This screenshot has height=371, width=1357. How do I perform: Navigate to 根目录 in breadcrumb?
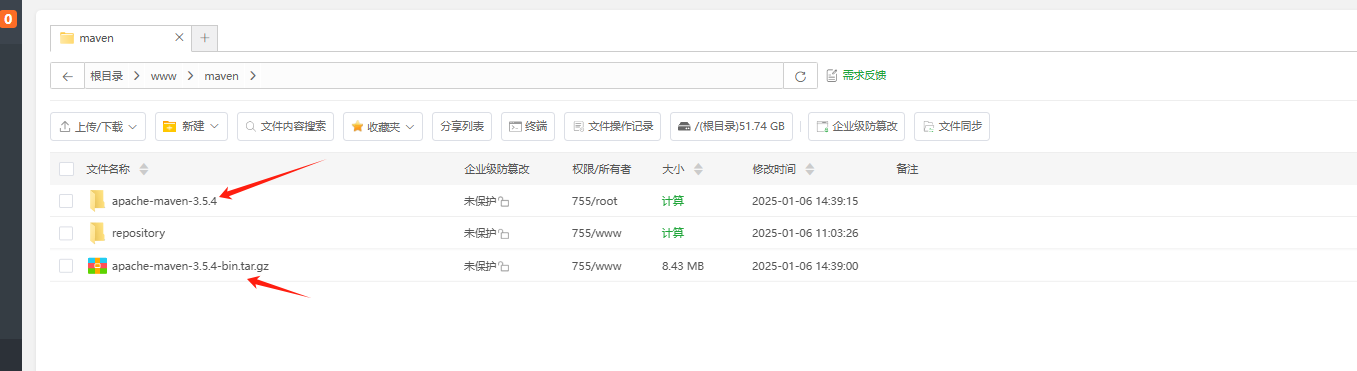pyautogui.click(x=106, y=76)
